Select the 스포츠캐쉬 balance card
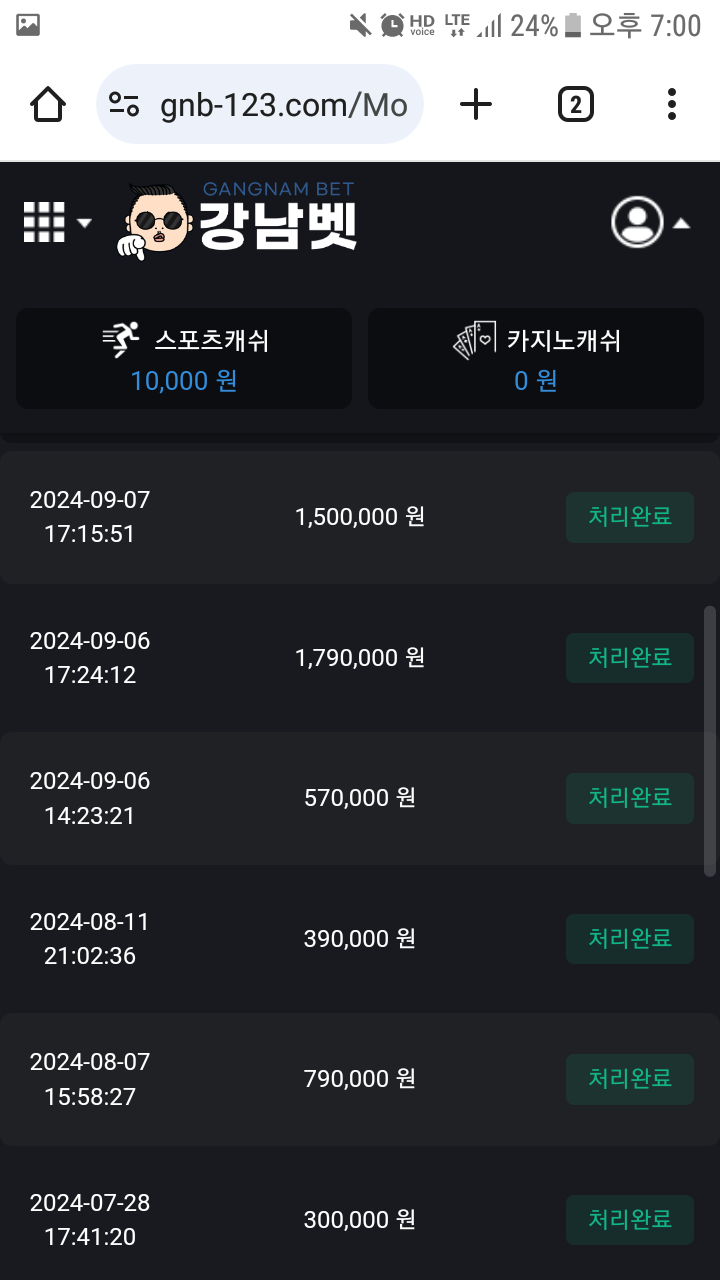The height and width of the screenshot is (1280, 720). coord(184,358)
